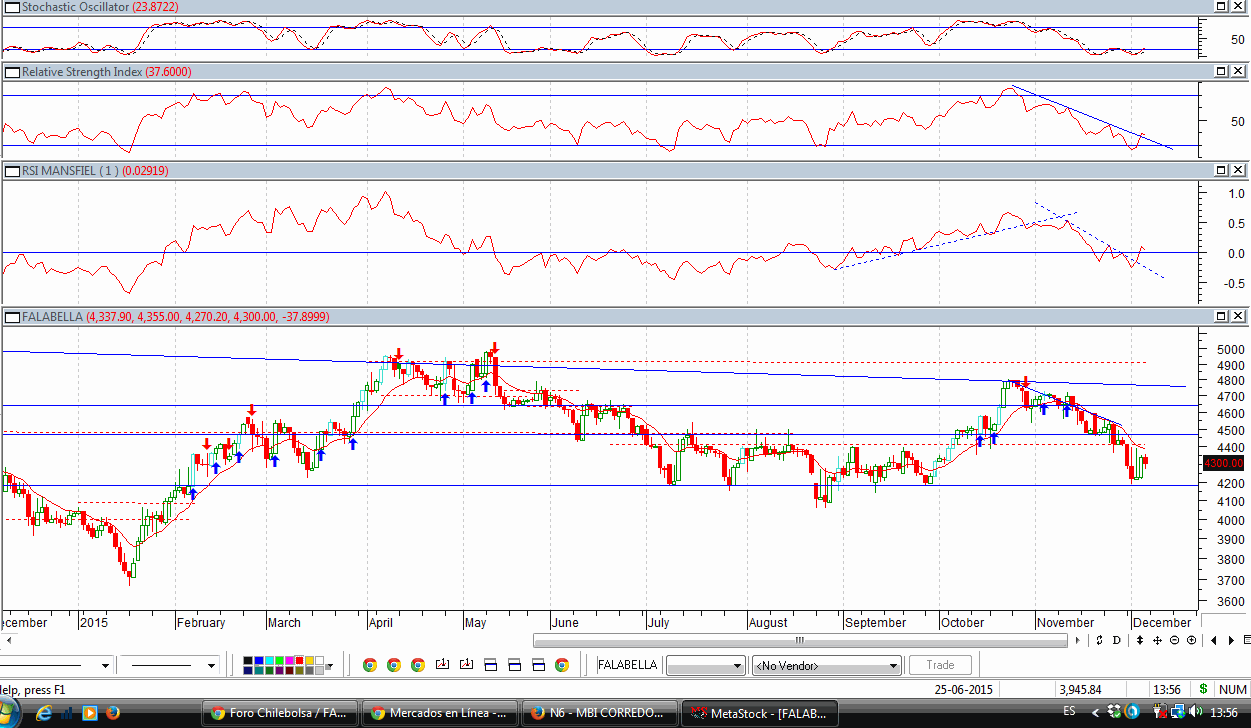
Task: Click the Trade button
Action: coord(940,665)
